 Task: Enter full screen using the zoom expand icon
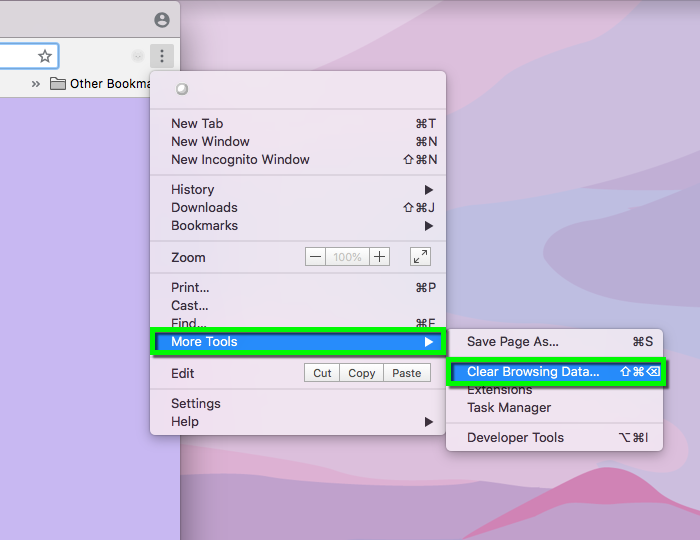(420, 257)
